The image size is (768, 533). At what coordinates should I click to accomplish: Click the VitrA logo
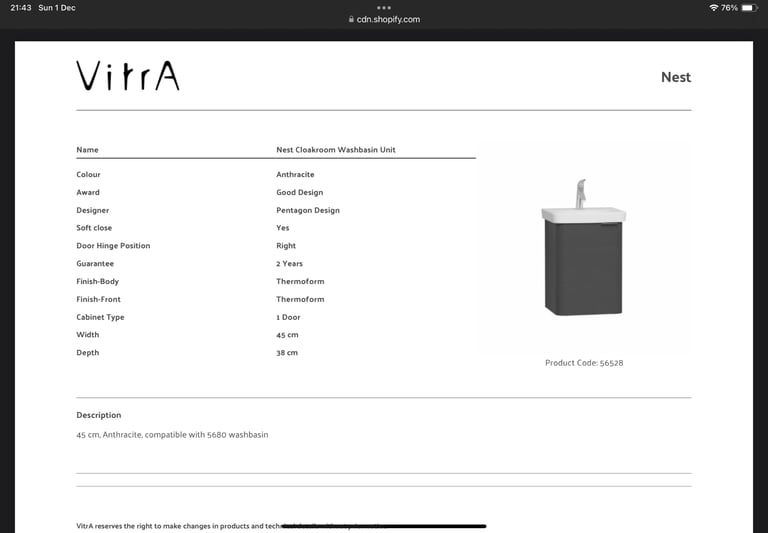point(128,76)
